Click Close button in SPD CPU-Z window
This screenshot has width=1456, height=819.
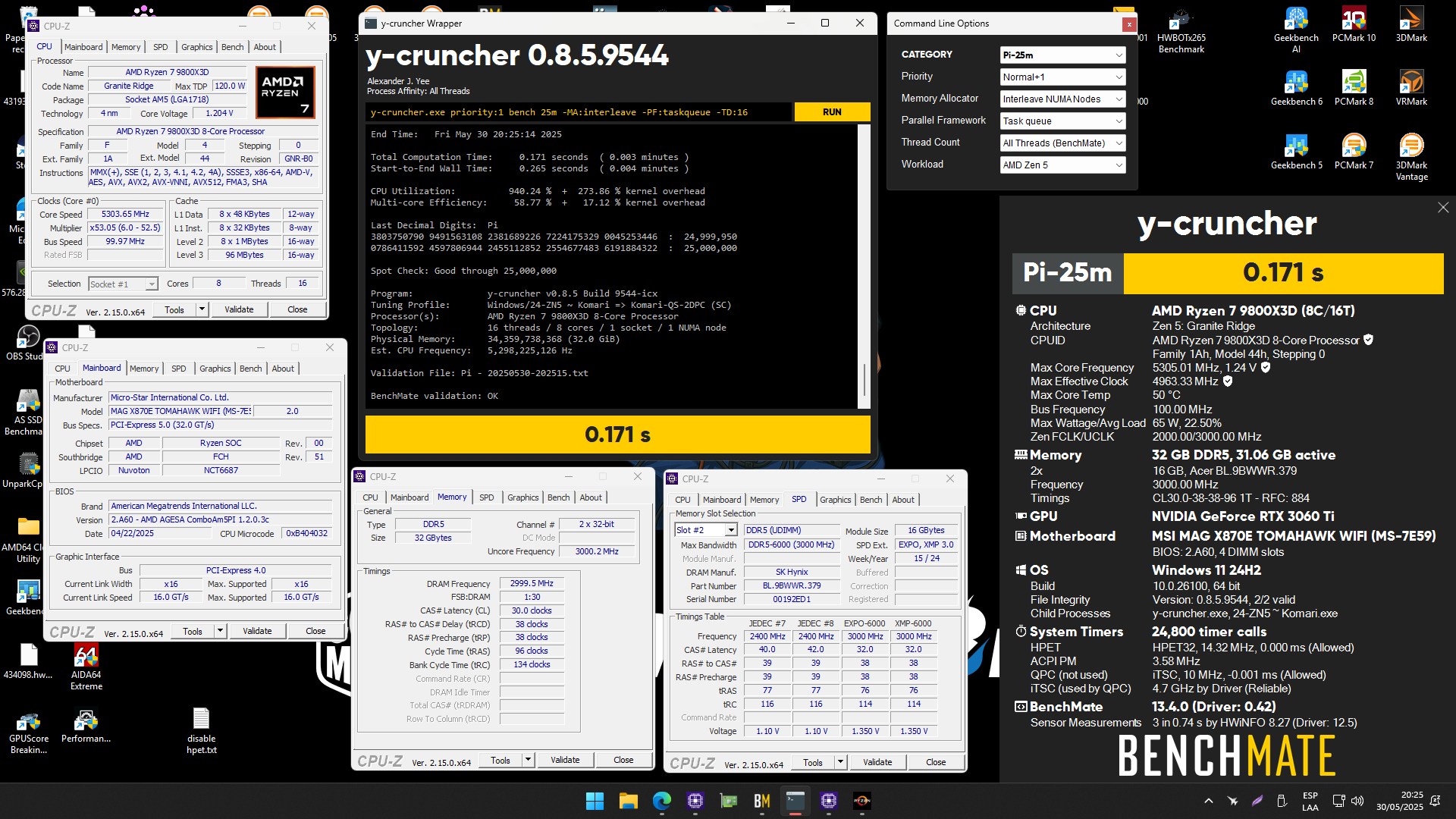(936, 762)
